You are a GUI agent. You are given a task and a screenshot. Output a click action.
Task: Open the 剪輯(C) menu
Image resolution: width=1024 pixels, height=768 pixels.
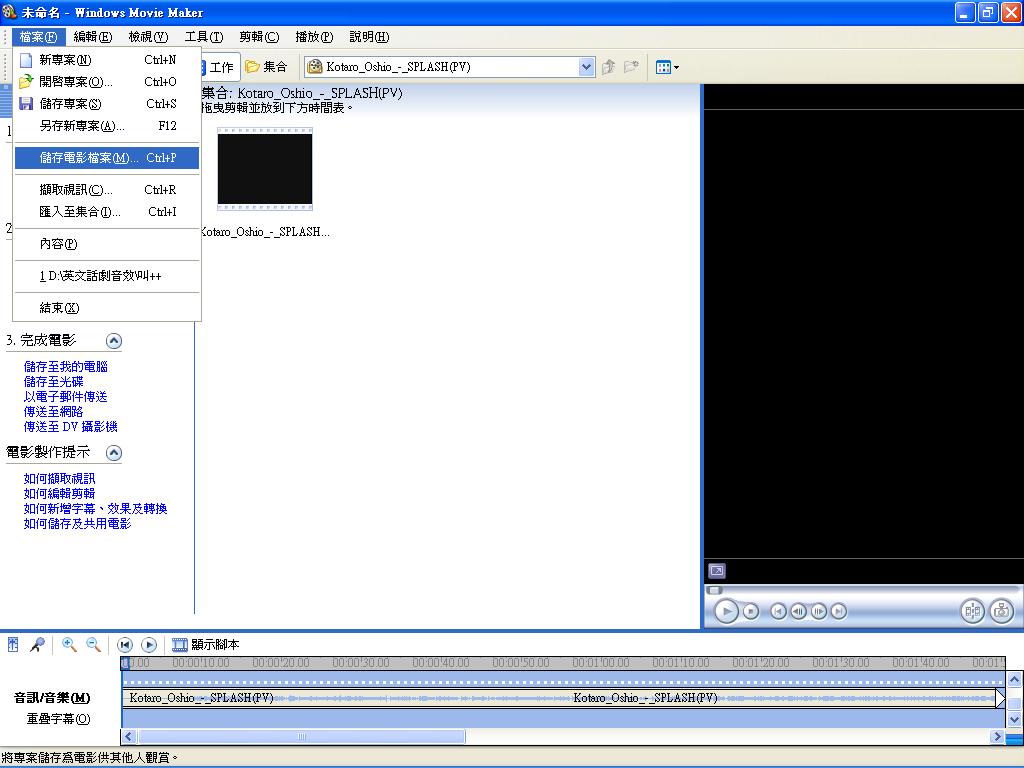pos(259,37)
